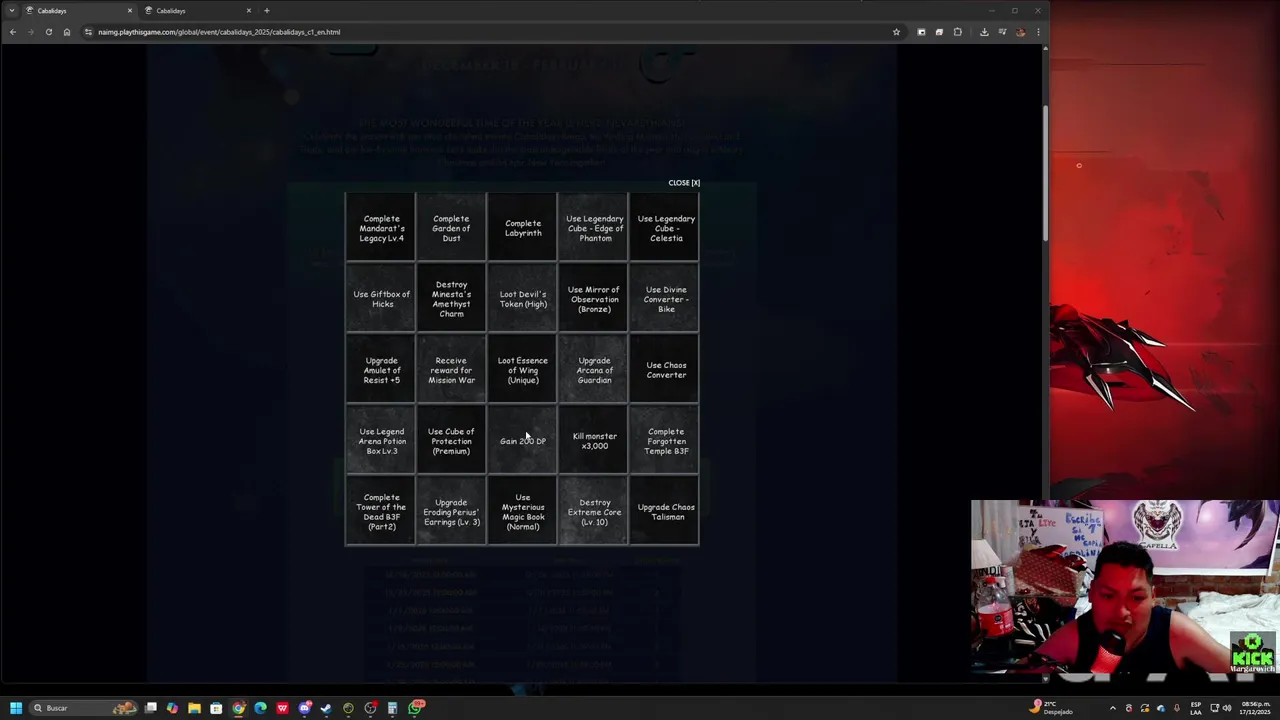
Task: Select Use Cube of Protection (Premium) tile
Action: [x=451, y=441]
